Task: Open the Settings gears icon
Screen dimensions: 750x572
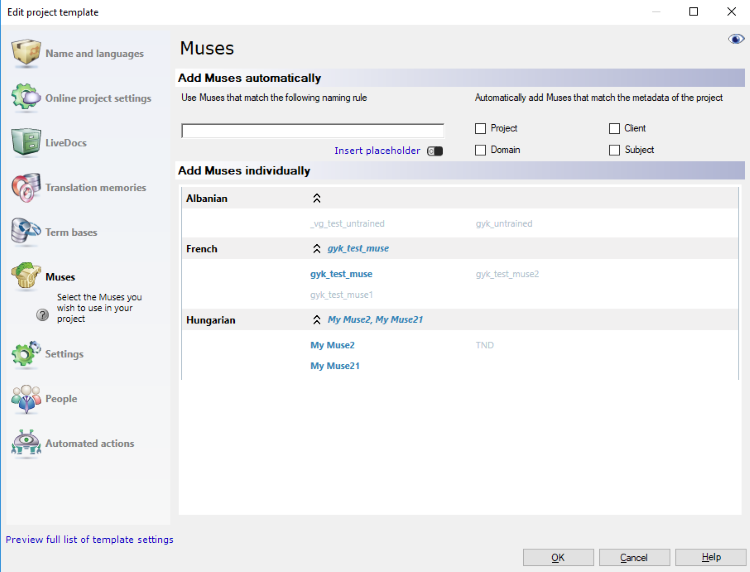Action: point(26,354)
